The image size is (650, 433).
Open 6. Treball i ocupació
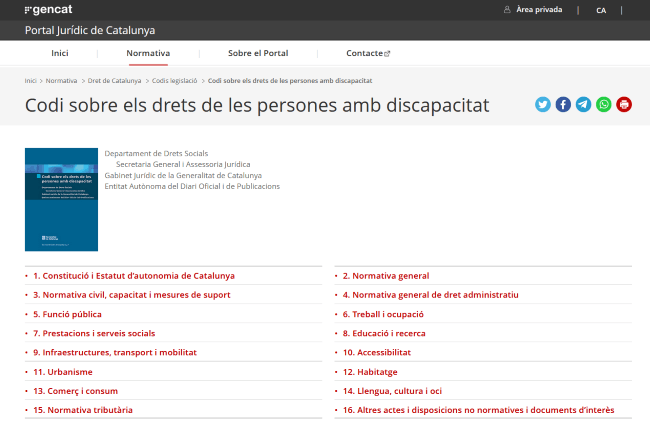pyautogui.click(x=383, y=314)
